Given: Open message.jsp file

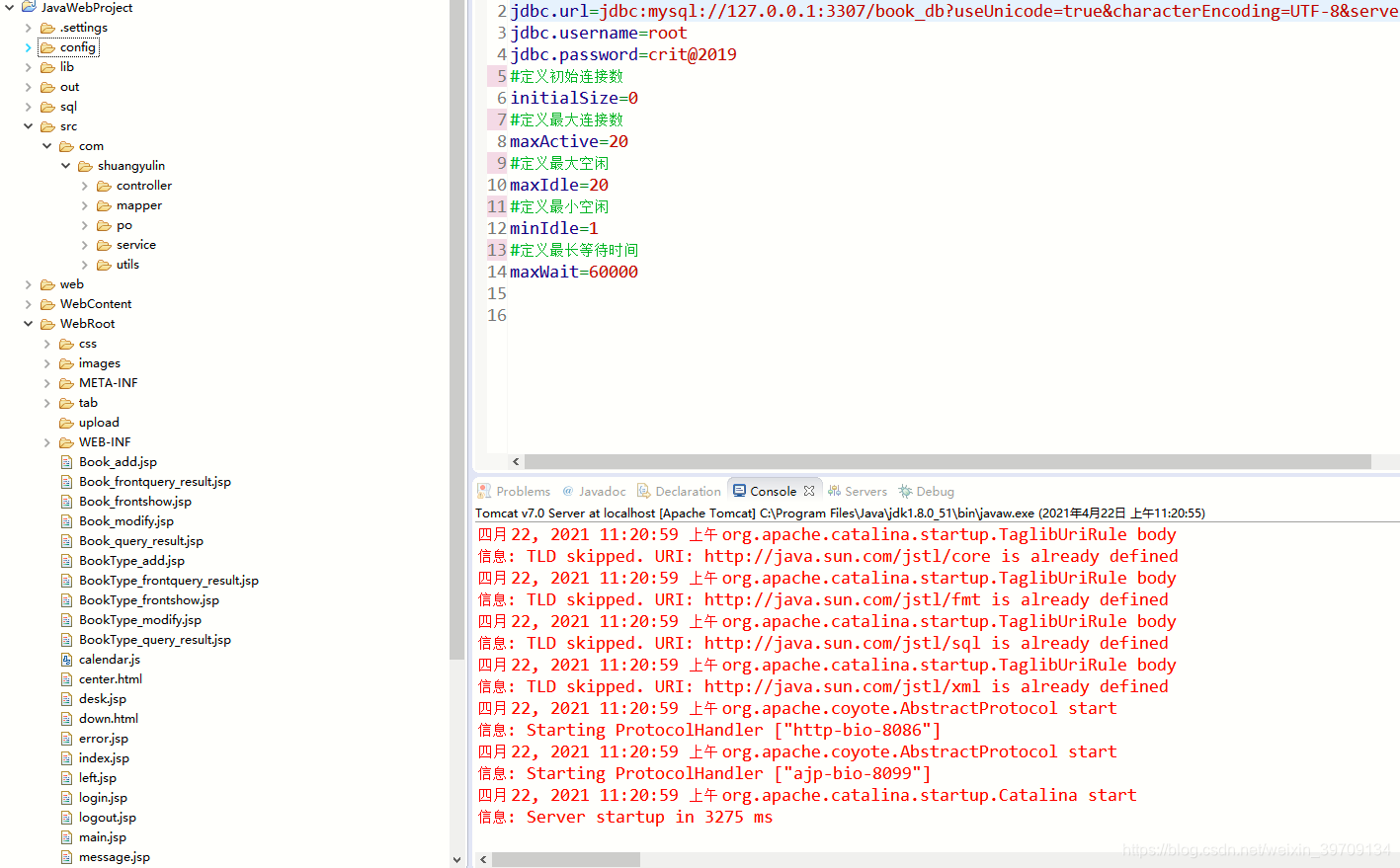Looking at the screenshot, I should tap(114, 857).
